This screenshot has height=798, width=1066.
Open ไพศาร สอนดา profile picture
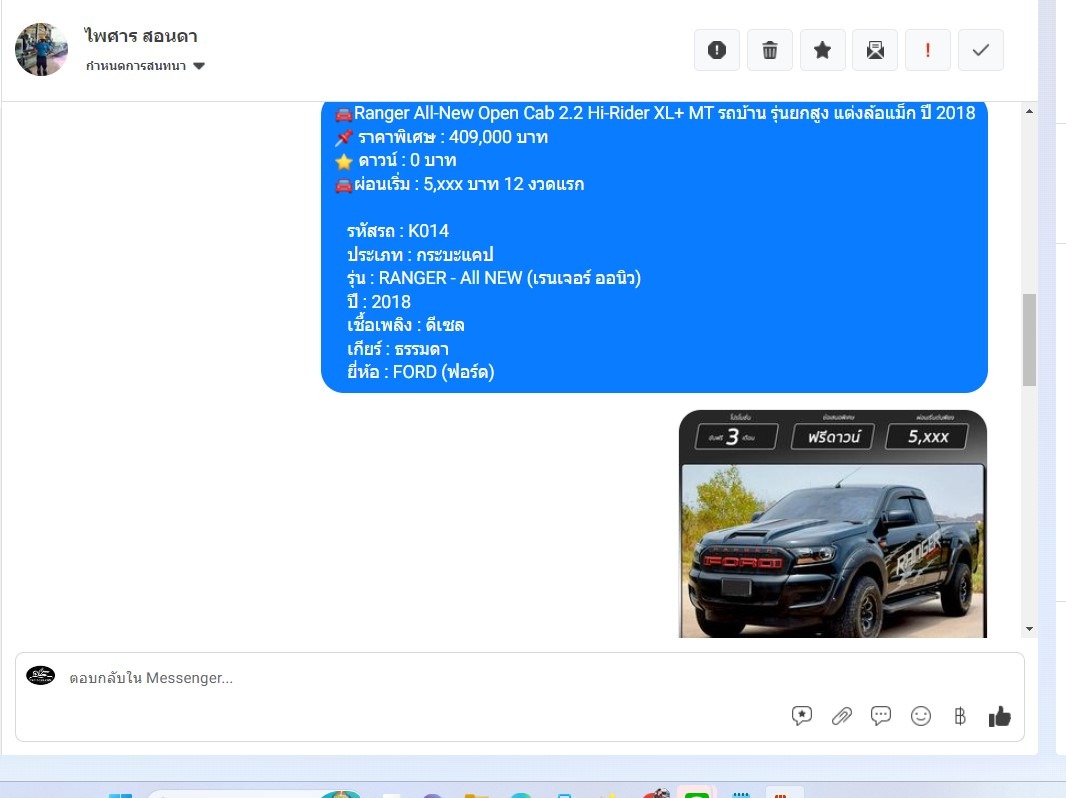pyautogui.click(x=41, y=50)
